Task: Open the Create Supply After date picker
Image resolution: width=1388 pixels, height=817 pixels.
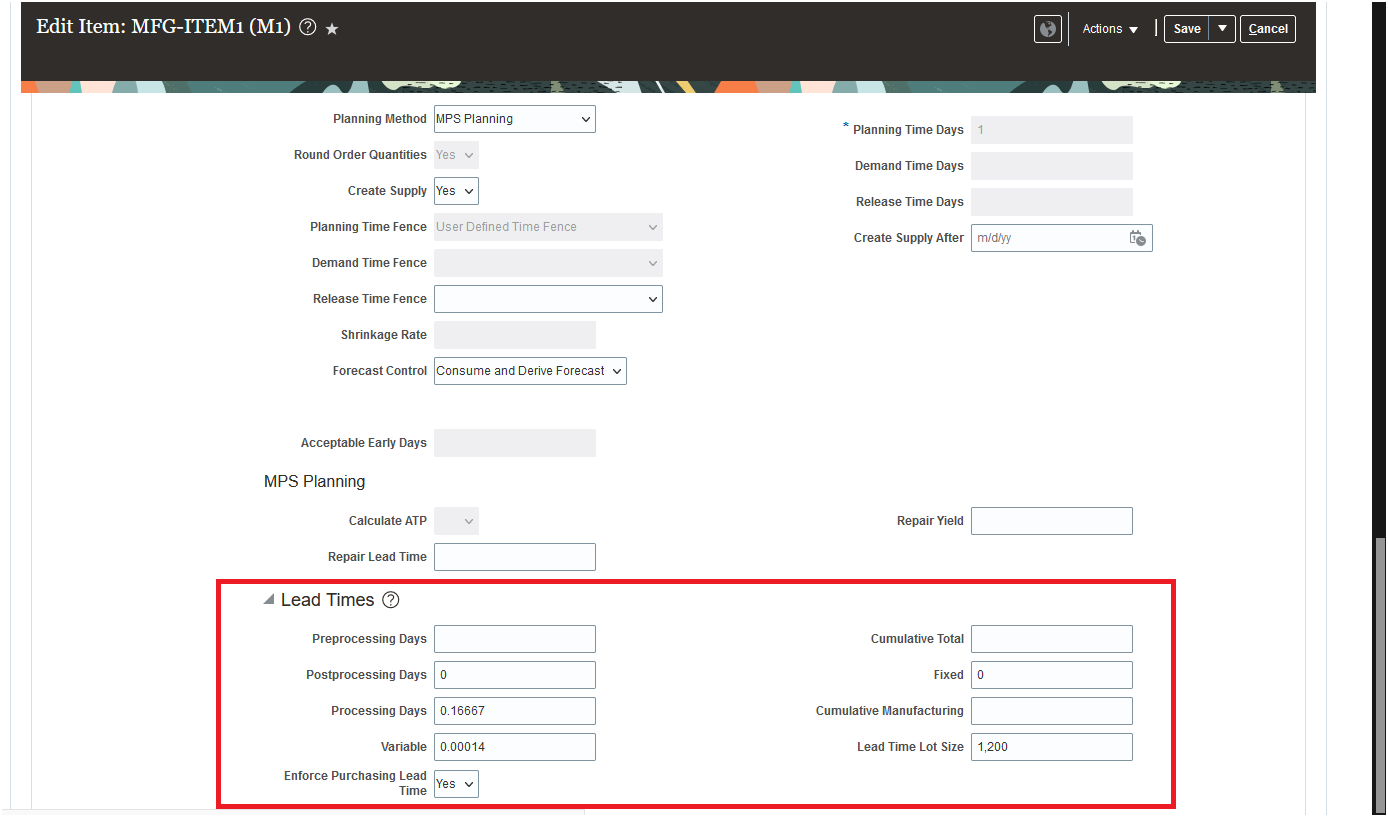Action: 1138,238
